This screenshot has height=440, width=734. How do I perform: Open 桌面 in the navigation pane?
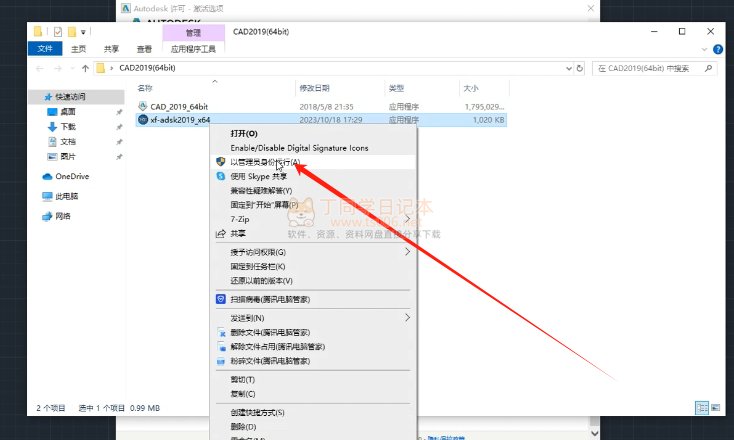click(68, 111)
